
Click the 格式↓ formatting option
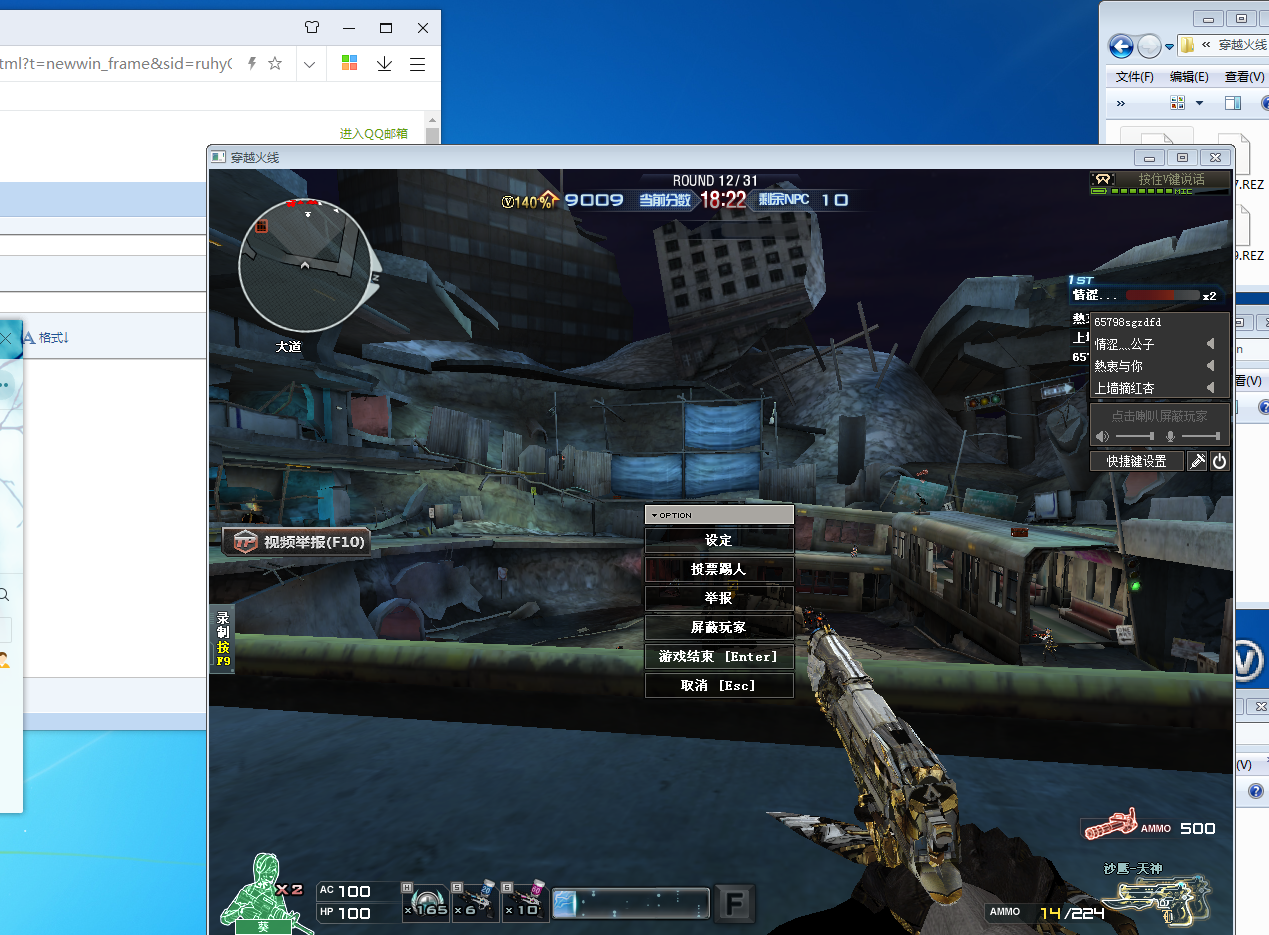click(46, 338)
